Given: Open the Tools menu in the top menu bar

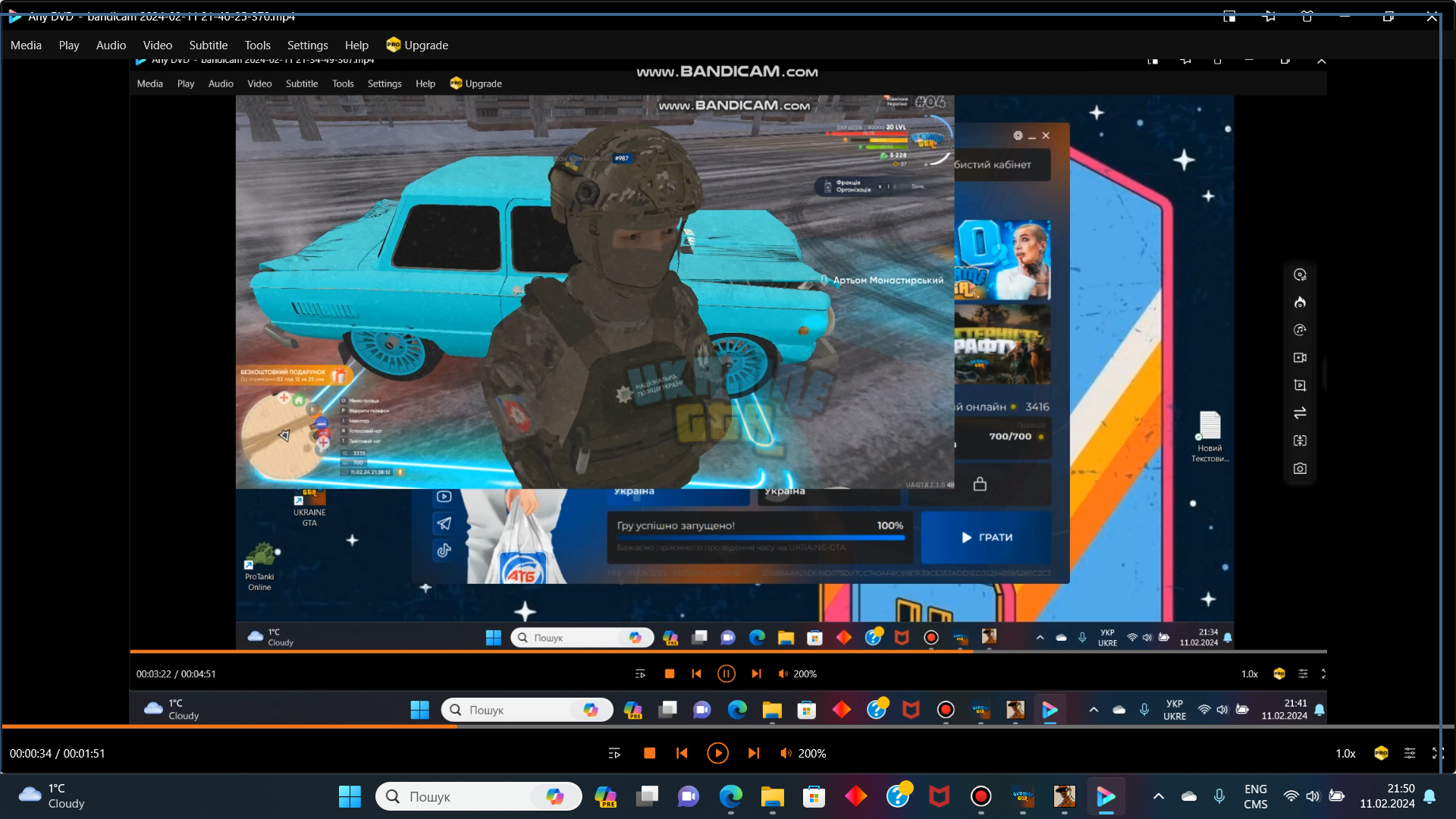Looking at the screenshot, I should (258, 45).
